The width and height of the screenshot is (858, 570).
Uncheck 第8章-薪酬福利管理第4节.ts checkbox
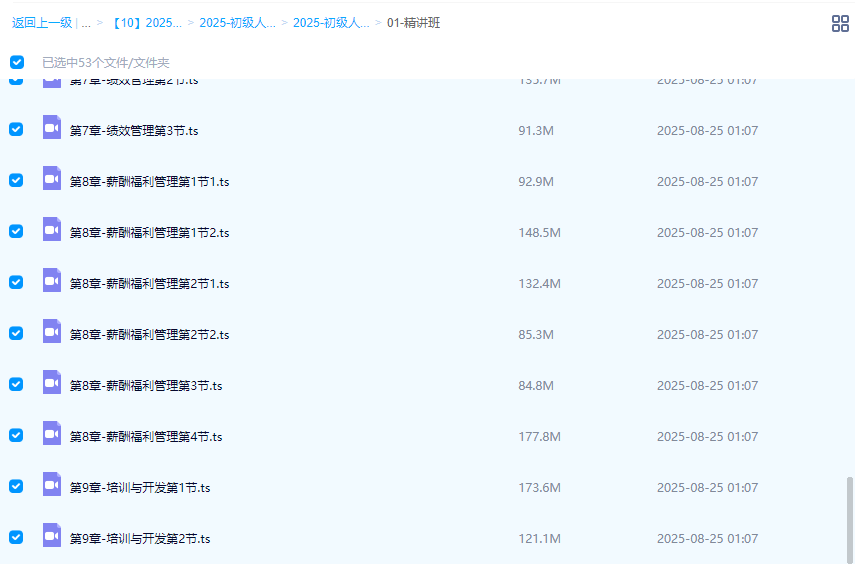pyautogui.click(x=16, y=435)
